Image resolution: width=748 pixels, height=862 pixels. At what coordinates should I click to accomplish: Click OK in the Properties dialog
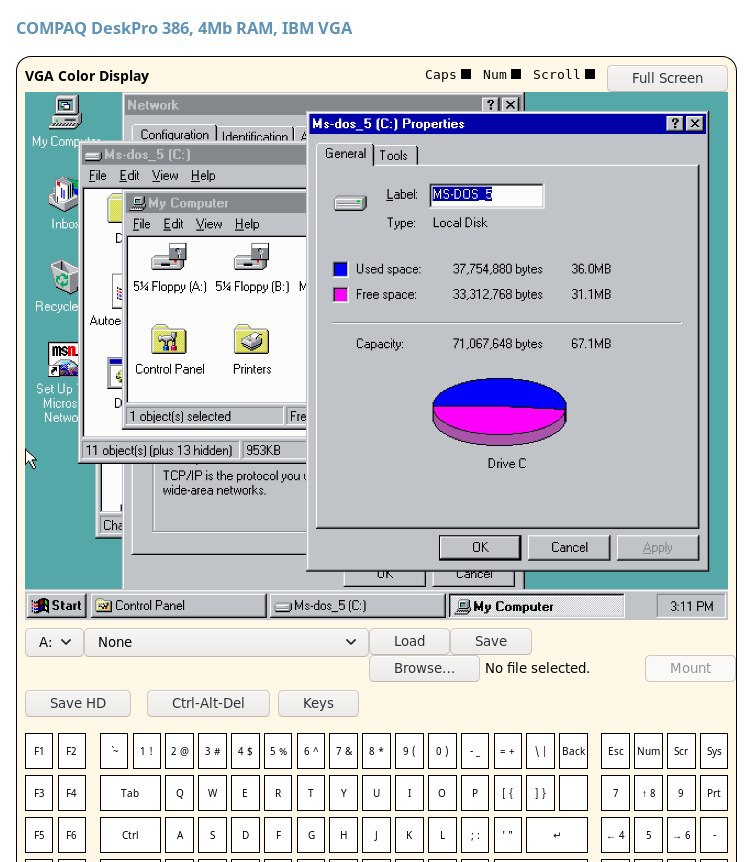tap(480, 548)
